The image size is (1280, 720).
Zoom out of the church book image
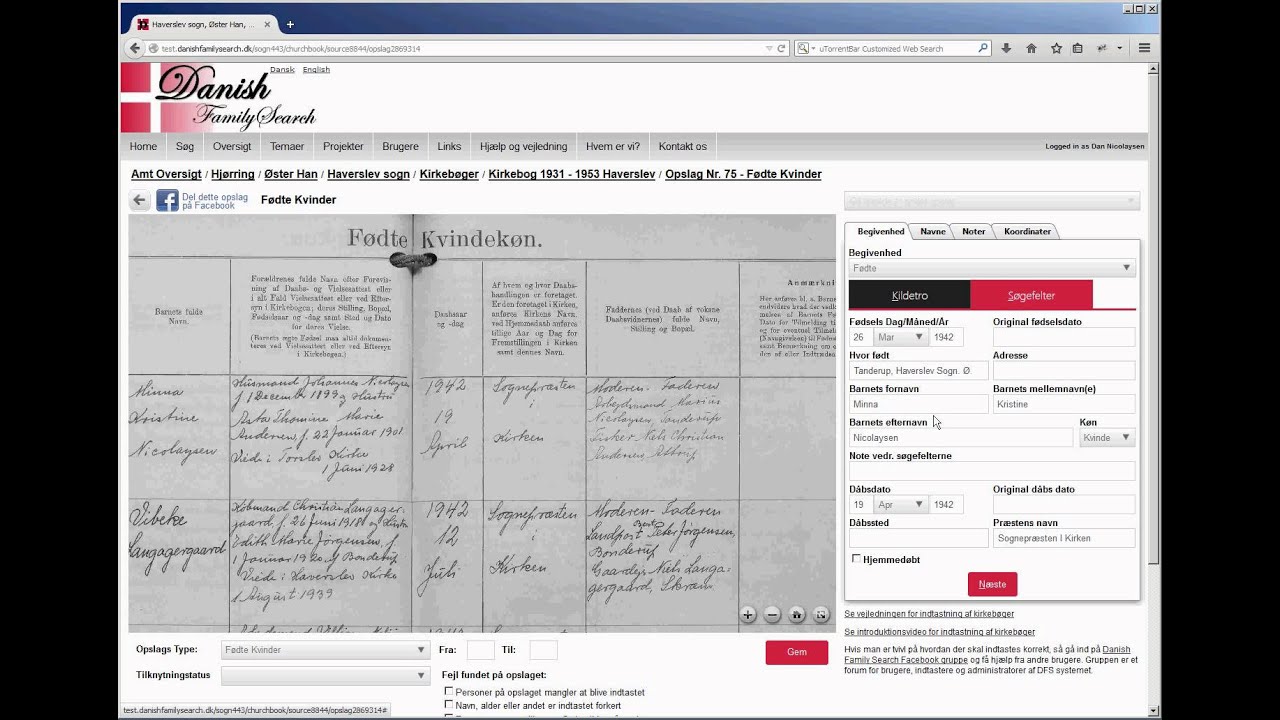point(772,615)
